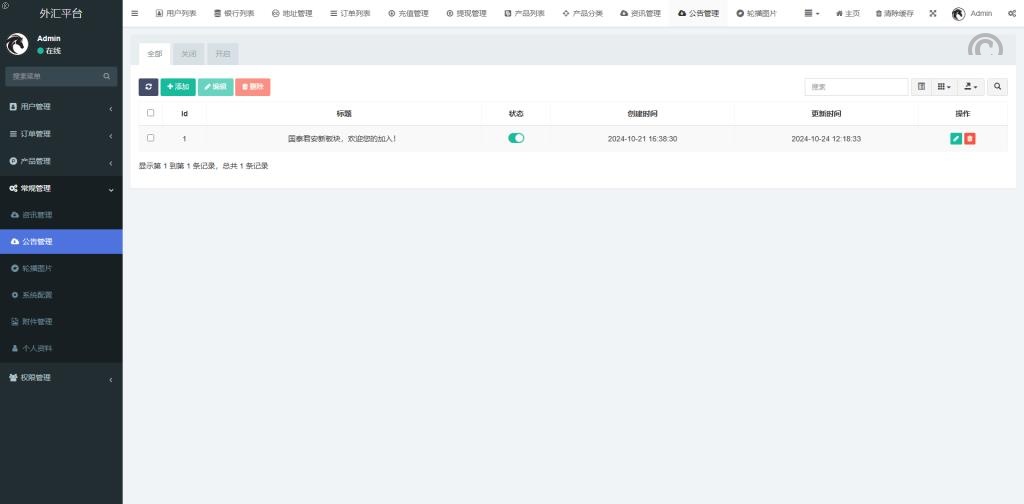Click the 清除缓存 trash item in top bar
This screenshot has width=1024, height=504.
click(x=894, y=13)
